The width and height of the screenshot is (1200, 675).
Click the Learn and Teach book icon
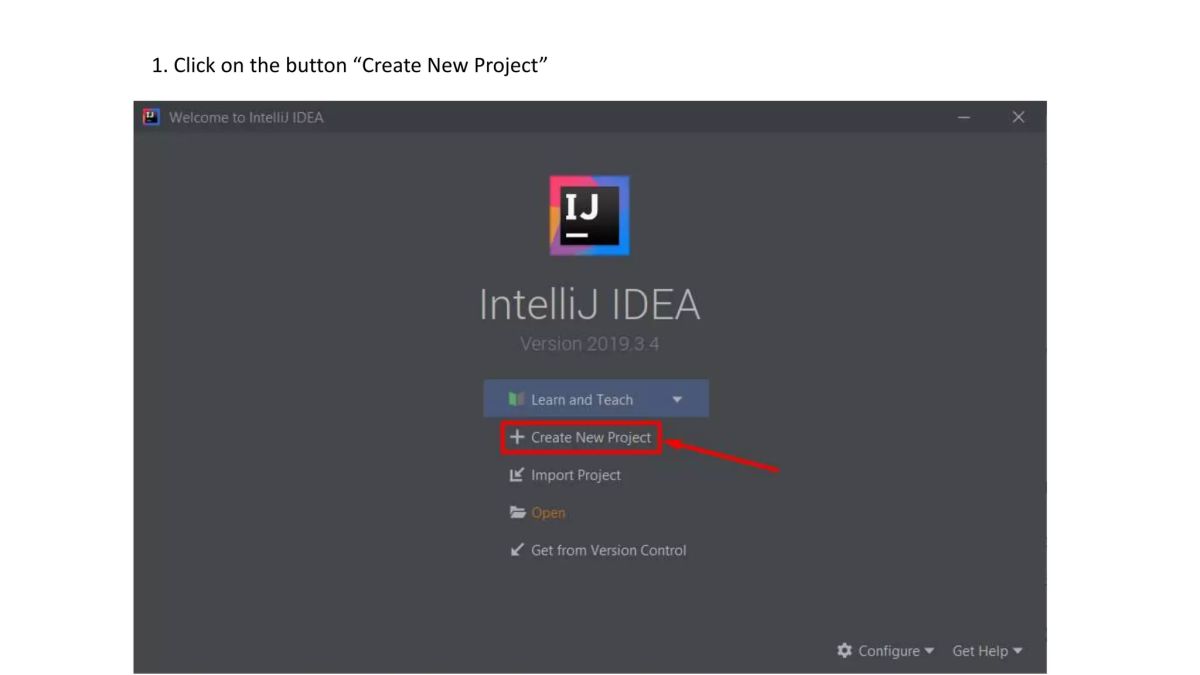click(x=517, y=398)
